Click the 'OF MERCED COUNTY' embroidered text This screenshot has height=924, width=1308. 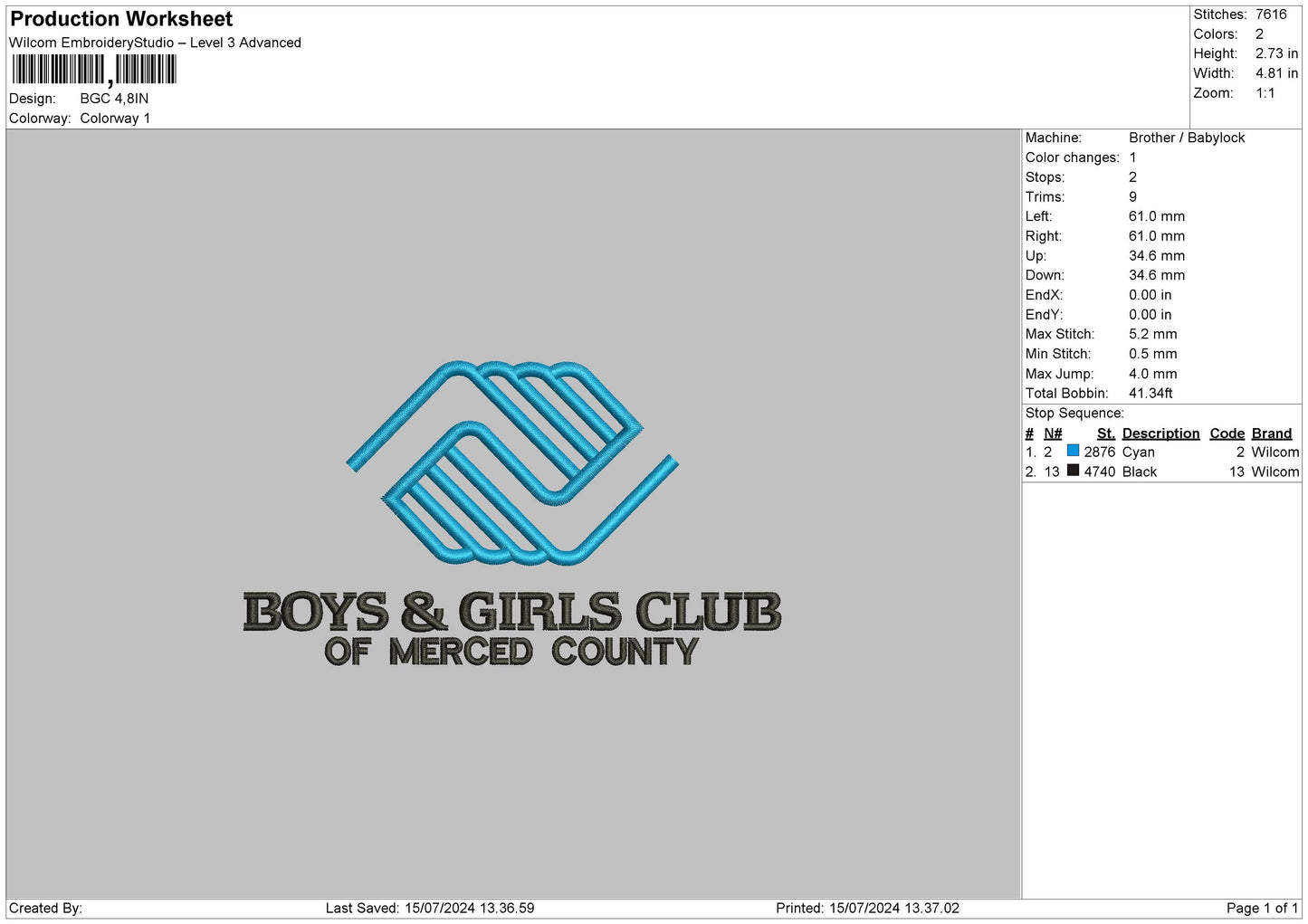click(x=512, y=652)
